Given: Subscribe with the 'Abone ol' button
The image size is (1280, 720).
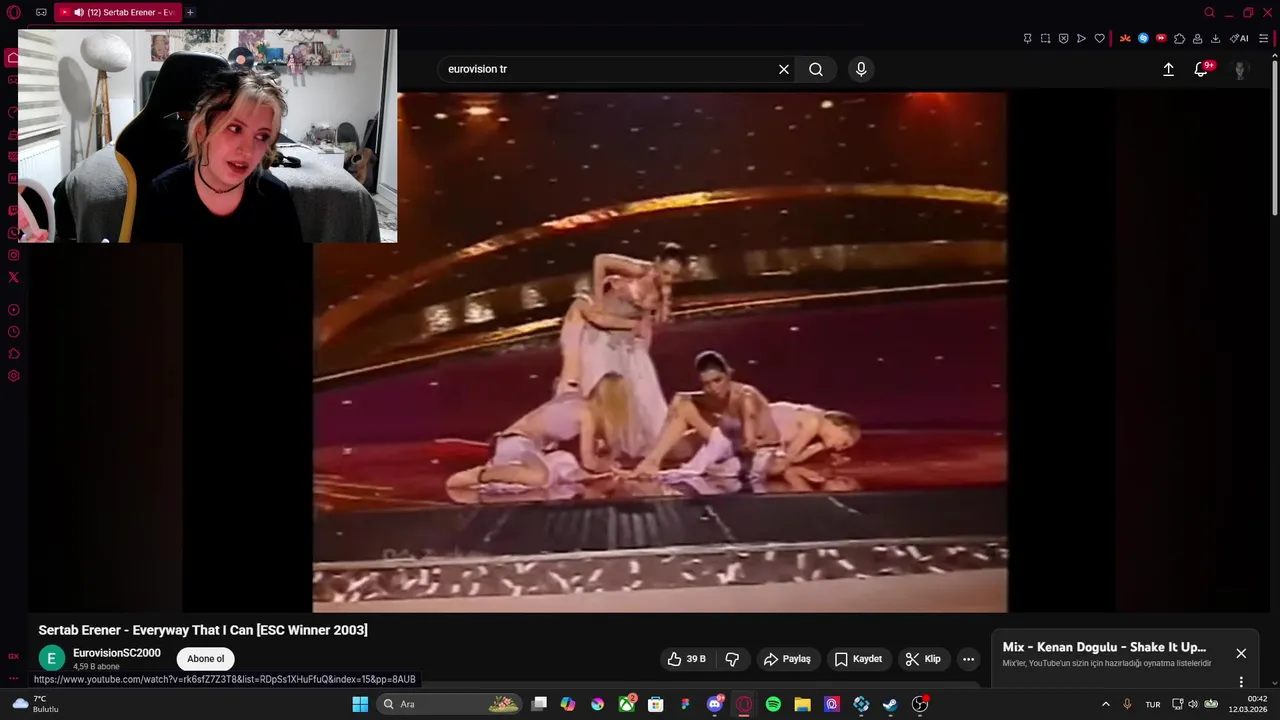Looking at the screenshot, I should (206, 659).
